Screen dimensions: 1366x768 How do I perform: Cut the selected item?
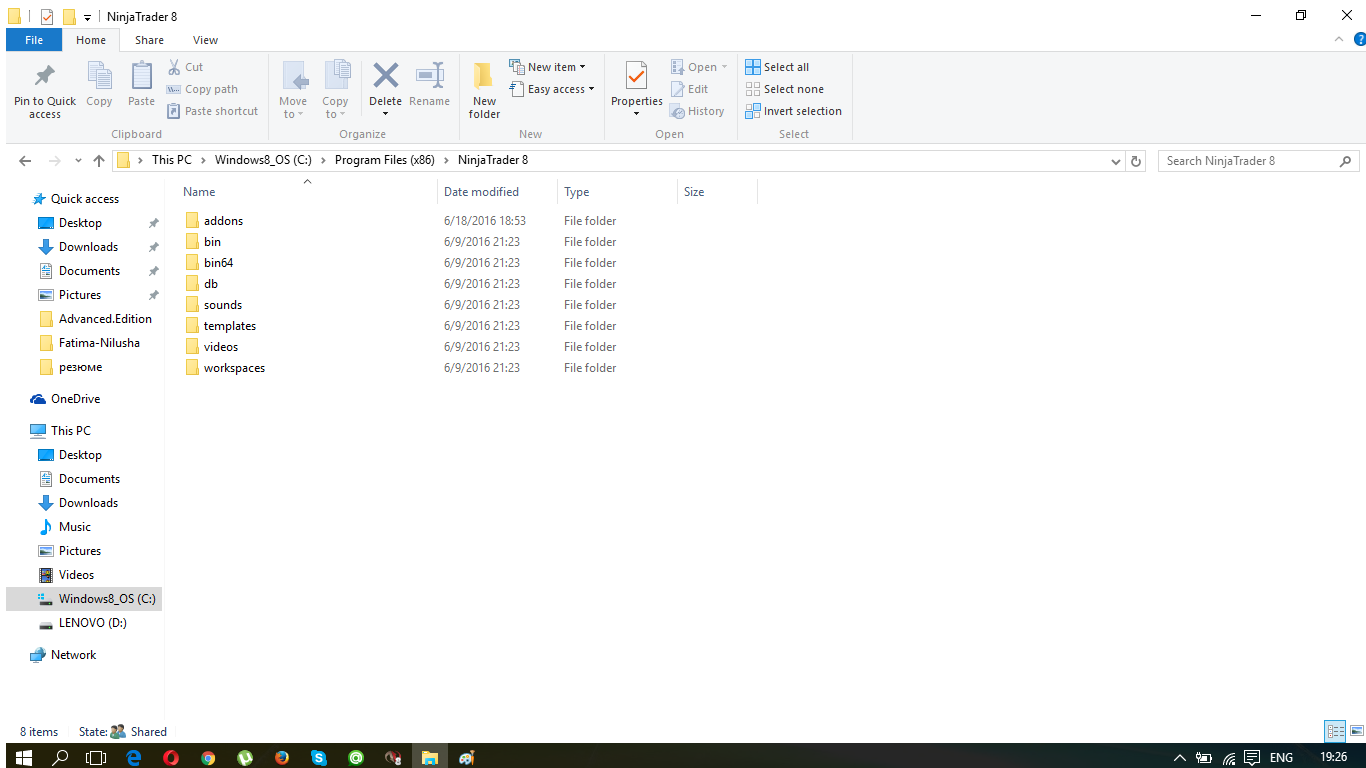pos(184,67)
